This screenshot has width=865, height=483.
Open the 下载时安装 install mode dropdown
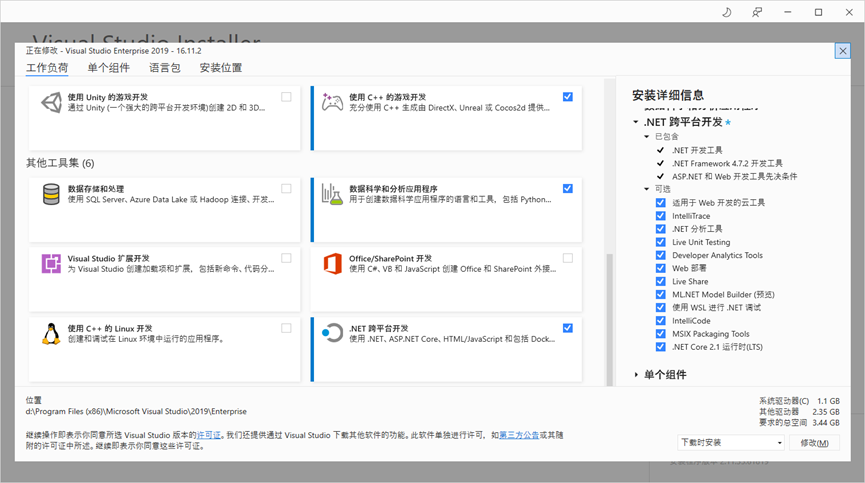coord(731,442)
